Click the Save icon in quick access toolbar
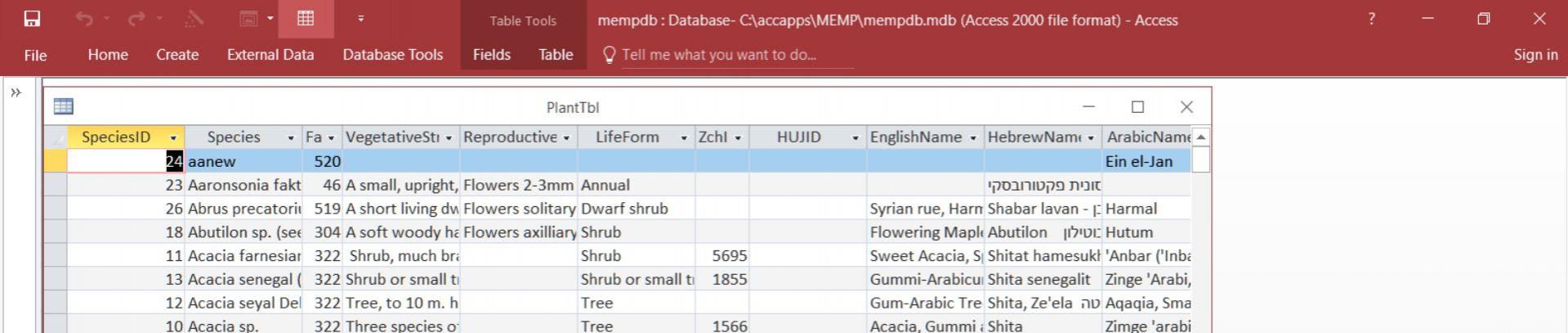The height and width of the screenshot is (333, 1568). coord(32,19)
